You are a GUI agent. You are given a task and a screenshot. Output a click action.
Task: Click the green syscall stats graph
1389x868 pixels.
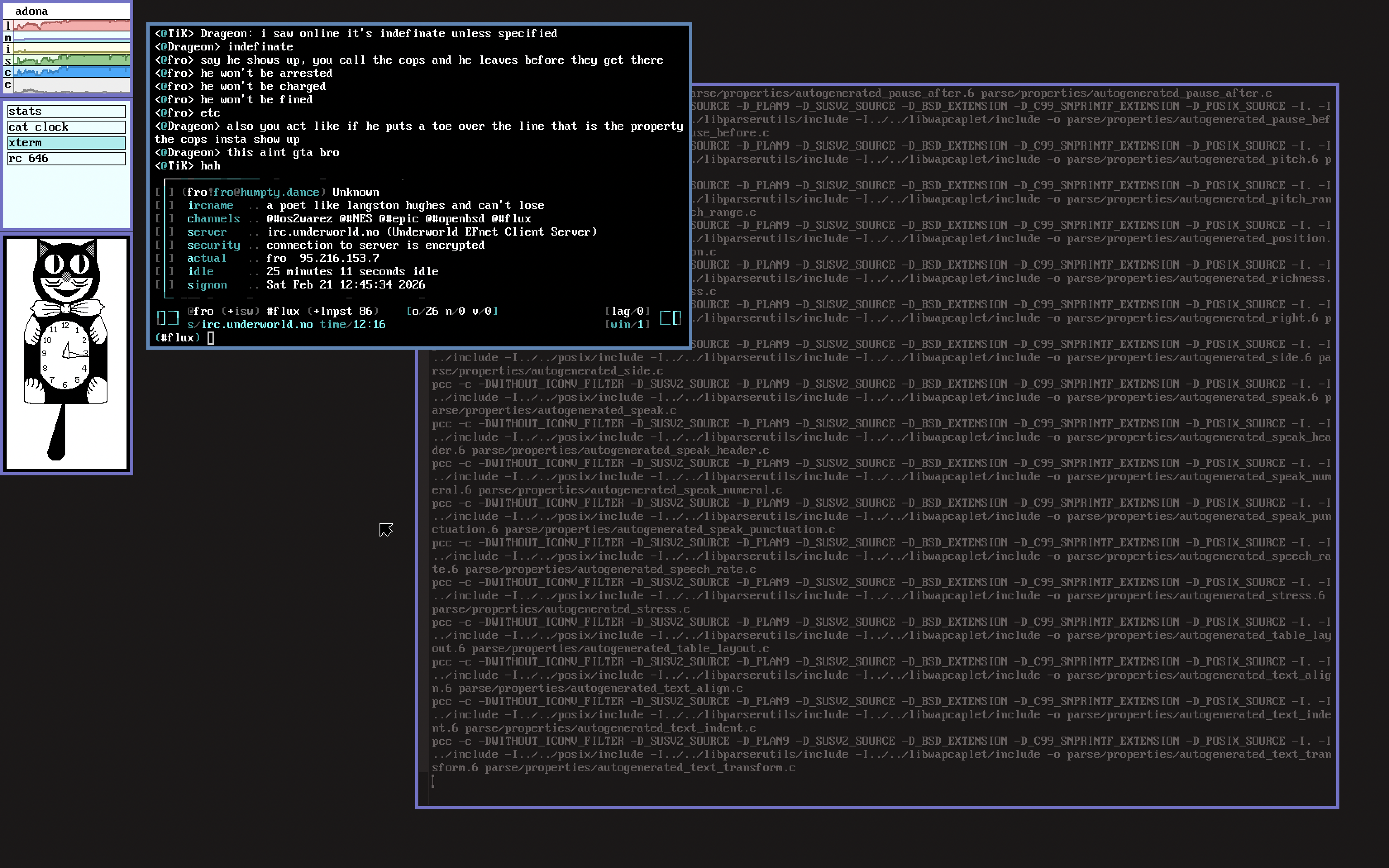click(71, 60)
